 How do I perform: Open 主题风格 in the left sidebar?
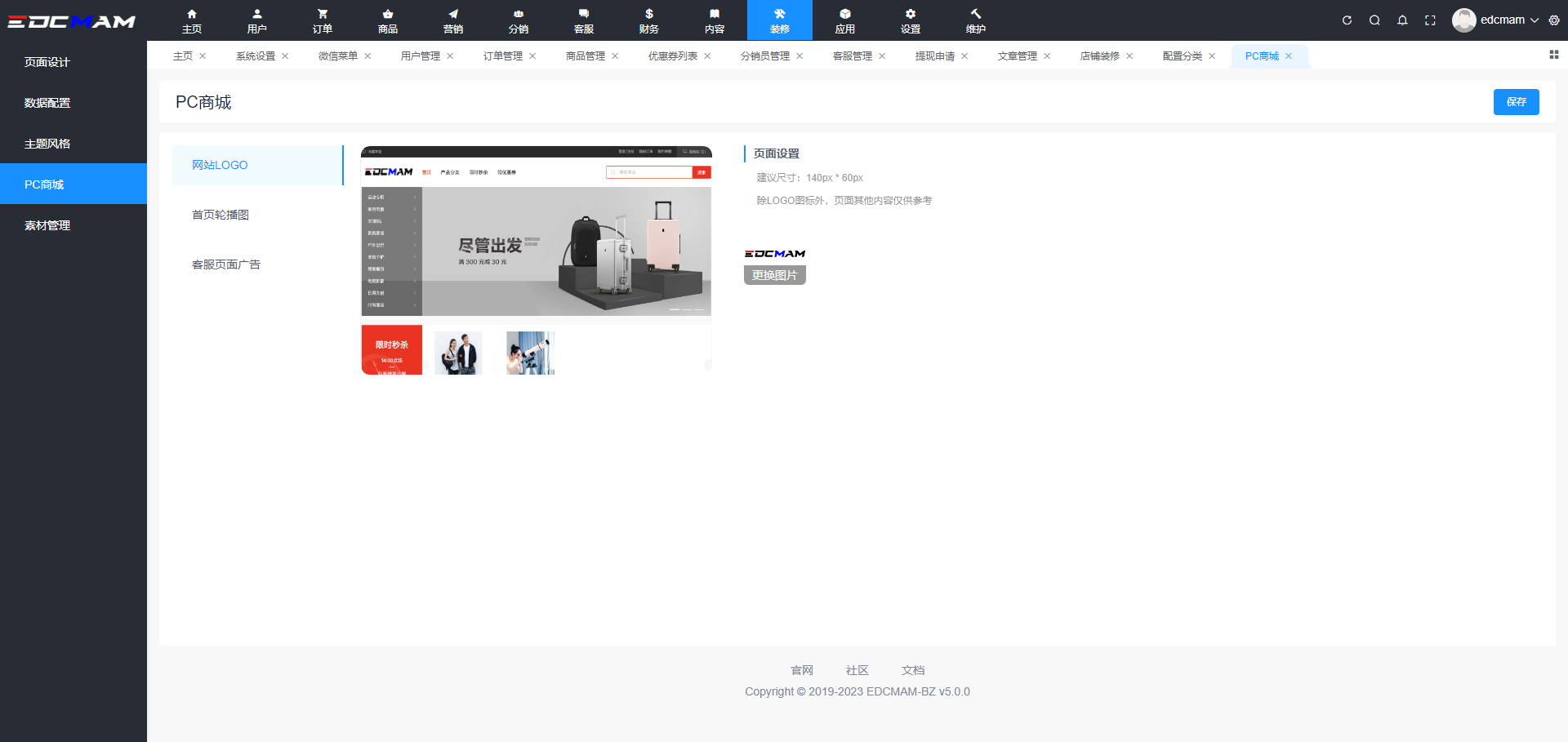[x=47, y=144]
